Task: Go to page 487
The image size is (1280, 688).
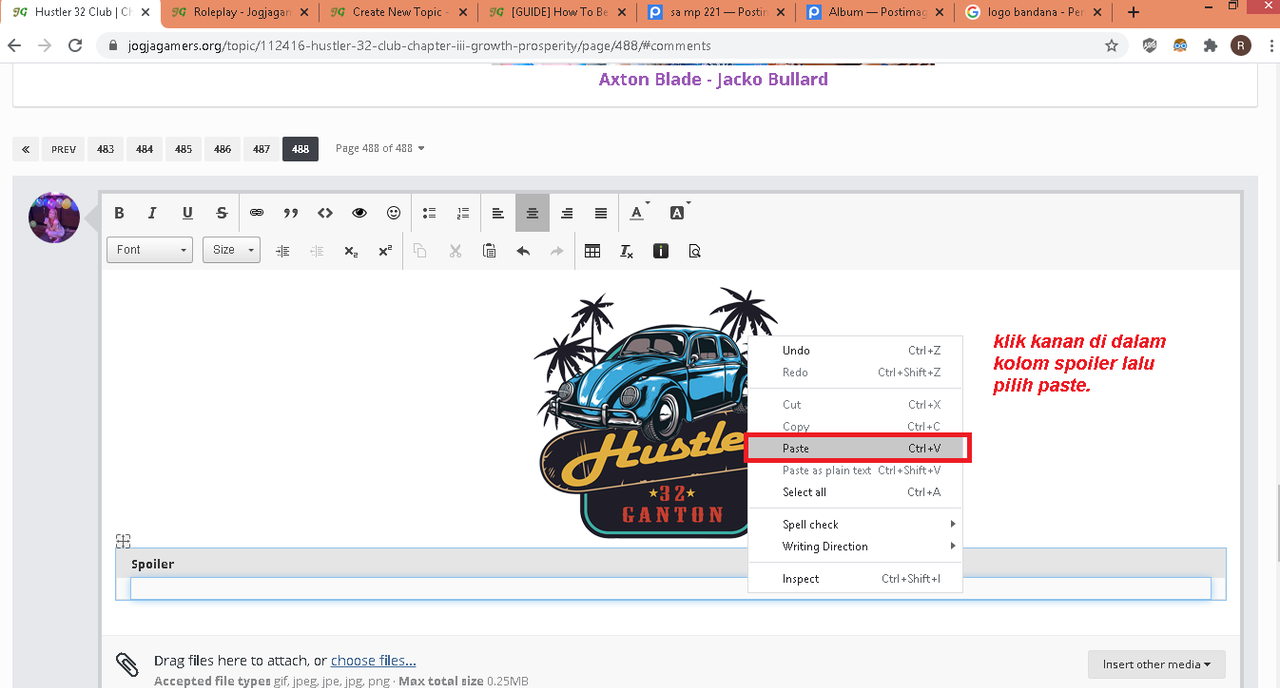Action: 261,149
